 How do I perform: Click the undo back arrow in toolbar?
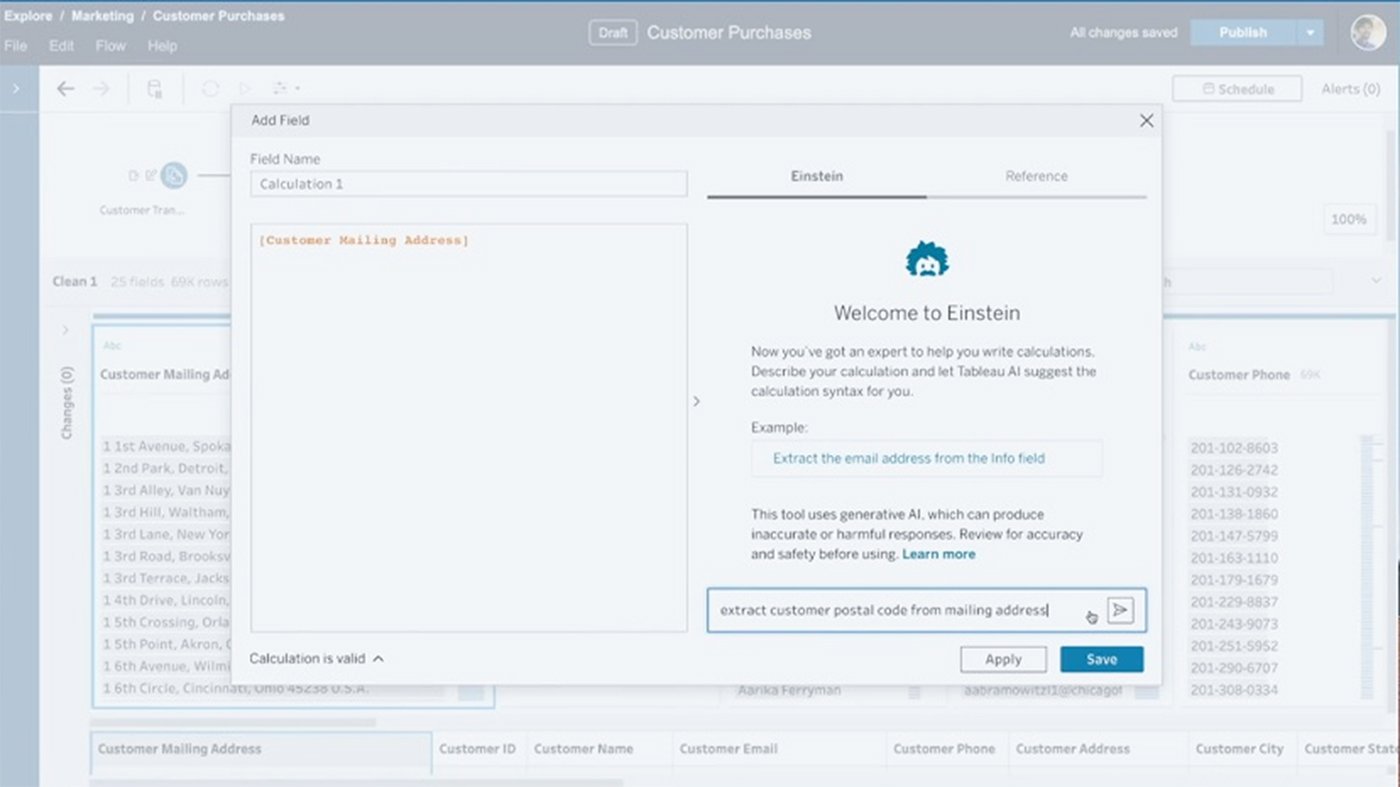pyautogui.click(x=66, y=89)
